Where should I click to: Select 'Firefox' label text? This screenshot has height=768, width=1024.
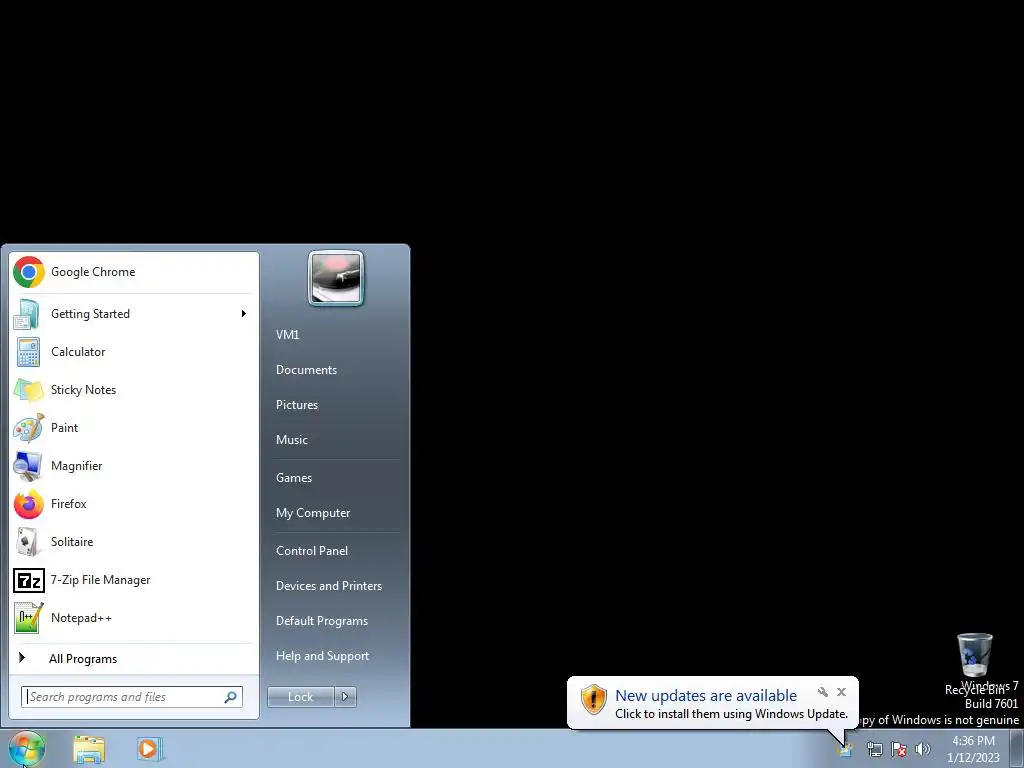(x=69, y=504)
